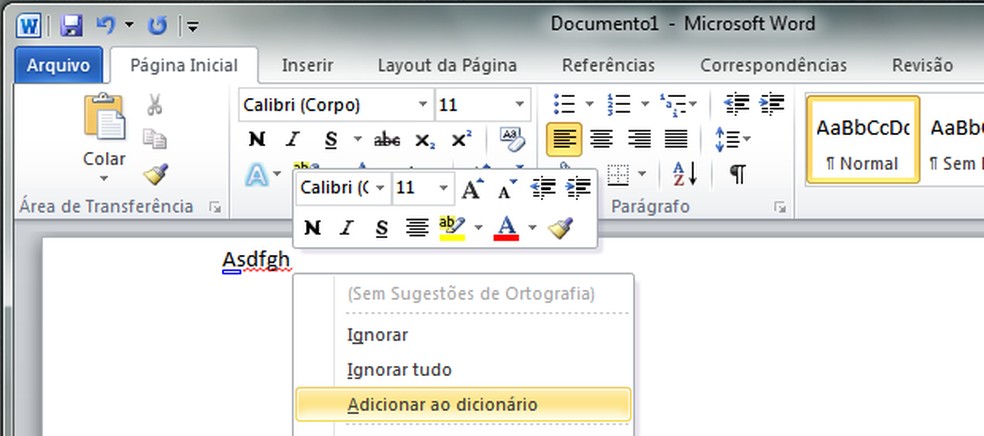The width and height of the screenshot is (984, 436).
Task: Open the Calibri (Corpo) font dropdown
Action: [x=424, y=104]
